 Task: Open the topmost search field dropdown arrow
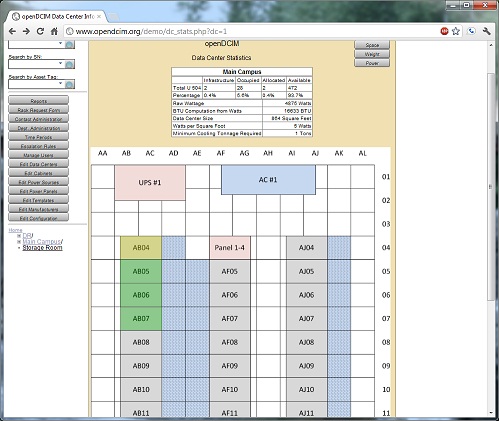tap(60, 43)
